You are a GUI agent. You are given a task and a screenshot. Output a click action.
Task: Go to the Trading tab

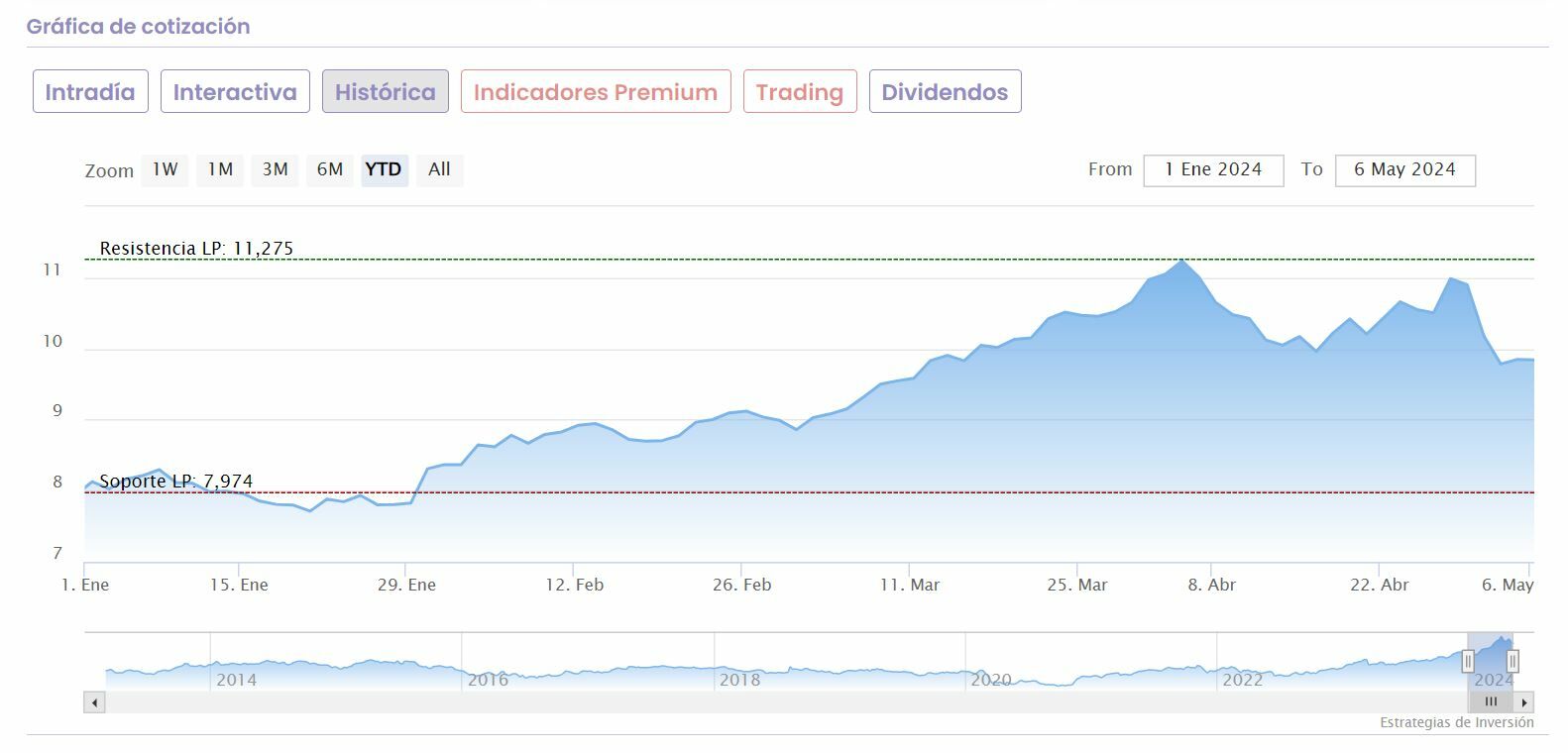[x=800, y=92]
